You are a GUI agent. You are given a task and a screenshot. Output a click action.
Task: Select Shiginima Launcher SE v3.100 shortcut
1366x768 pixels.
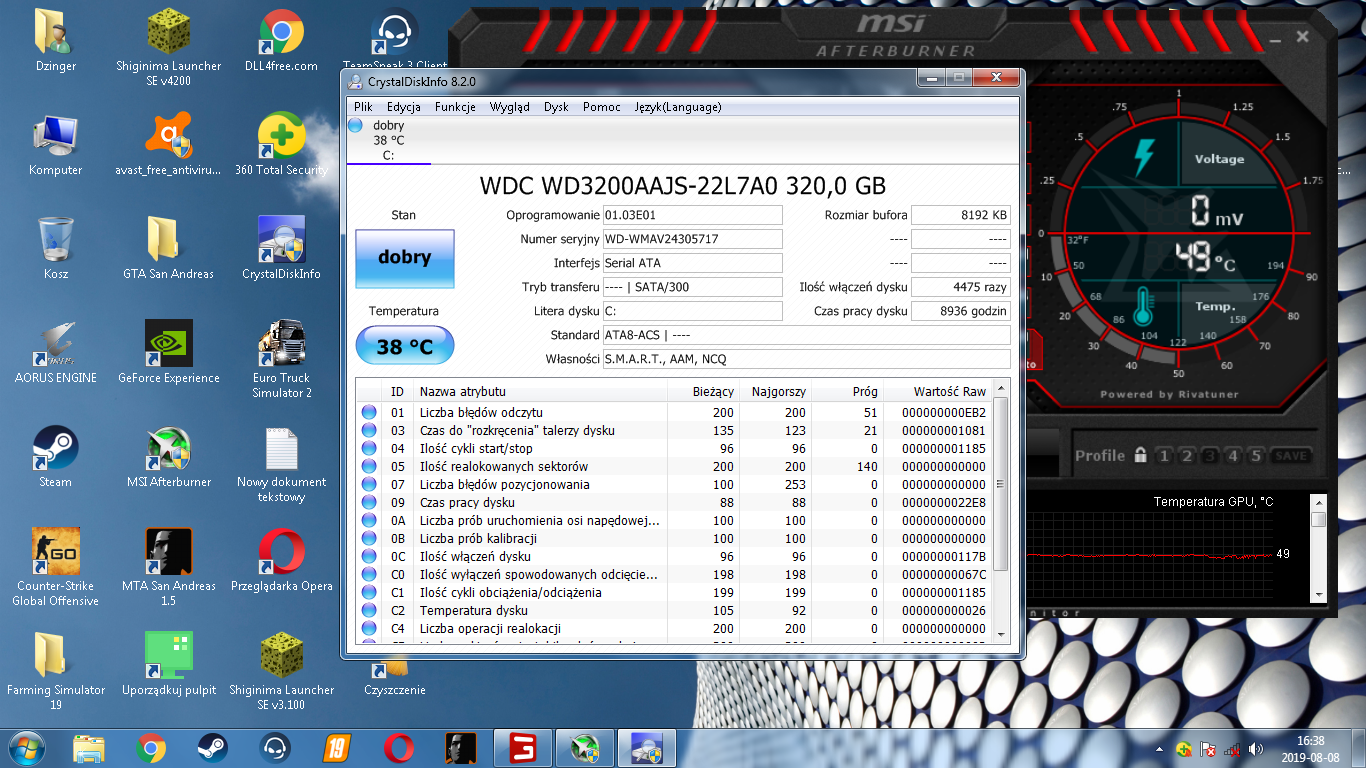pyautogui.click(x=281, y=671)
